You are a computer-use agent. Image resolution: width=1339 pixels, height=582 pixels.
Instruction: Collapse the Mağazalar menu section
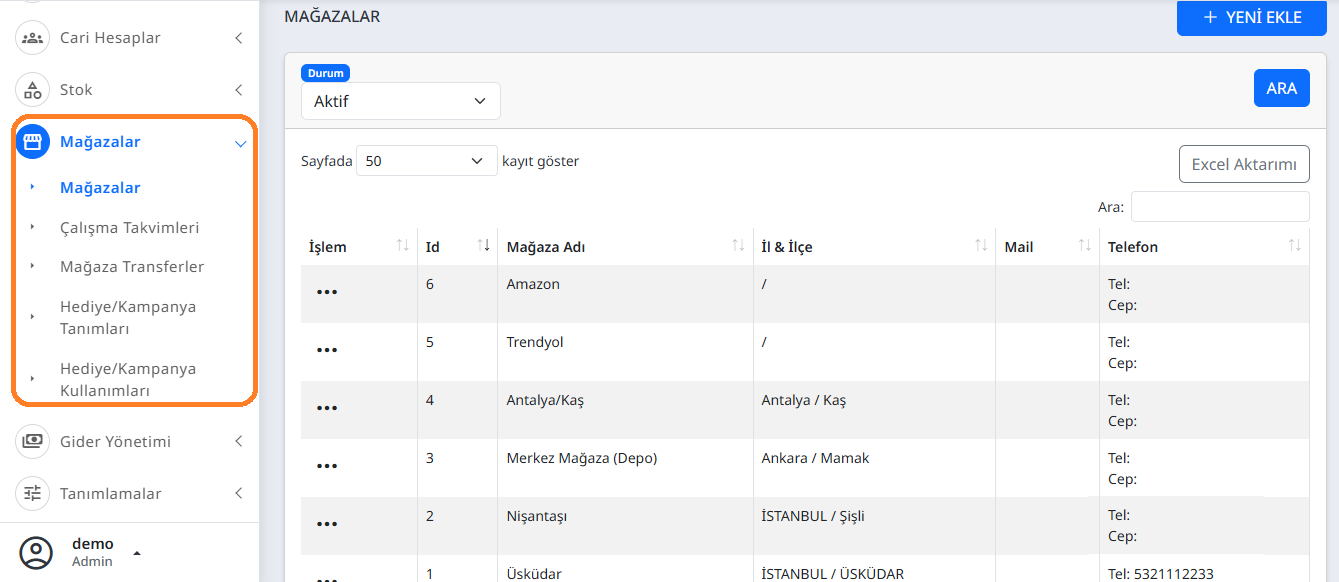click(x=240, y=143)
